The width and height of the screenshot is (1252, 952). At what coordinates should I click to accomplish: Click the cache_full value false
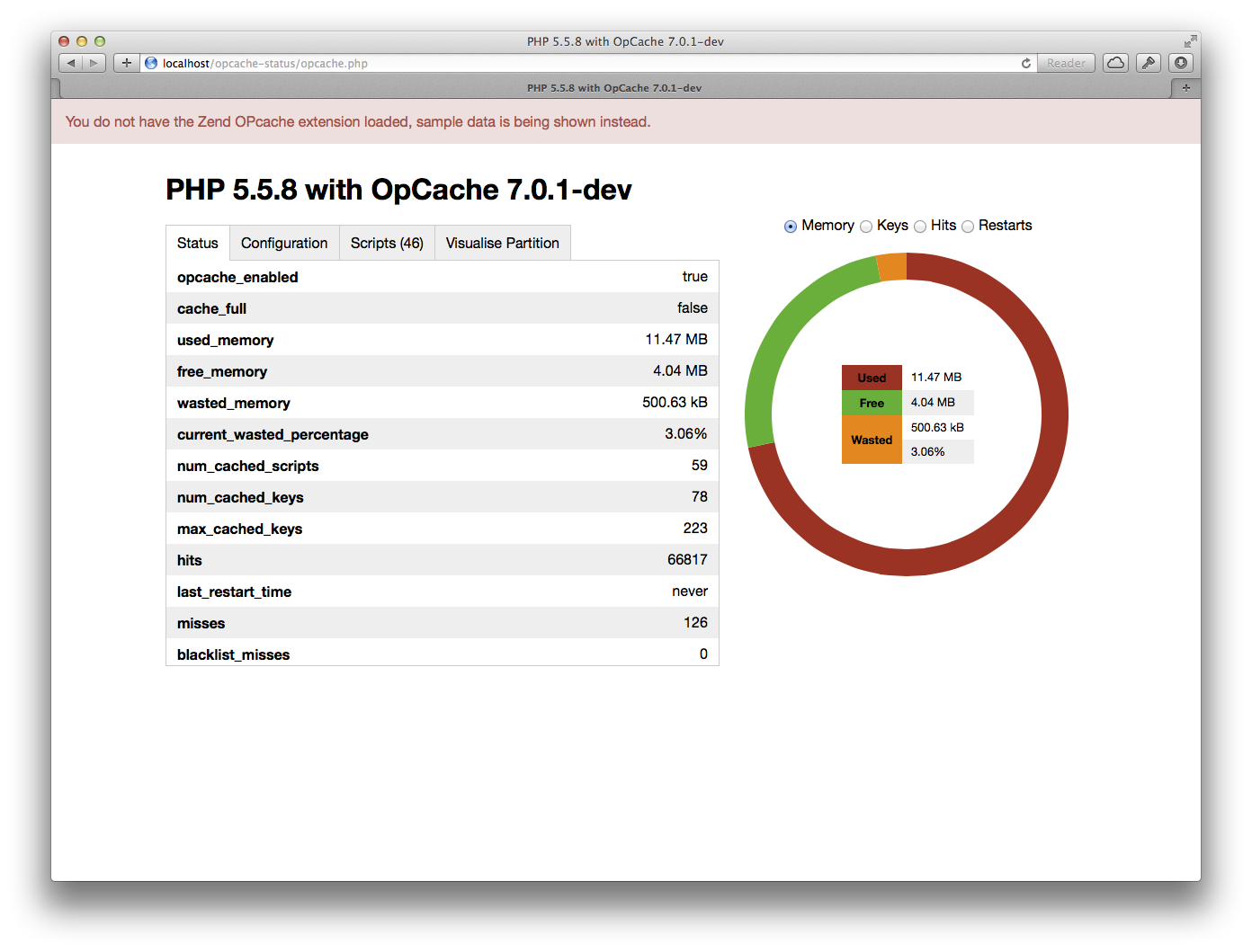(x=693, y=307)
